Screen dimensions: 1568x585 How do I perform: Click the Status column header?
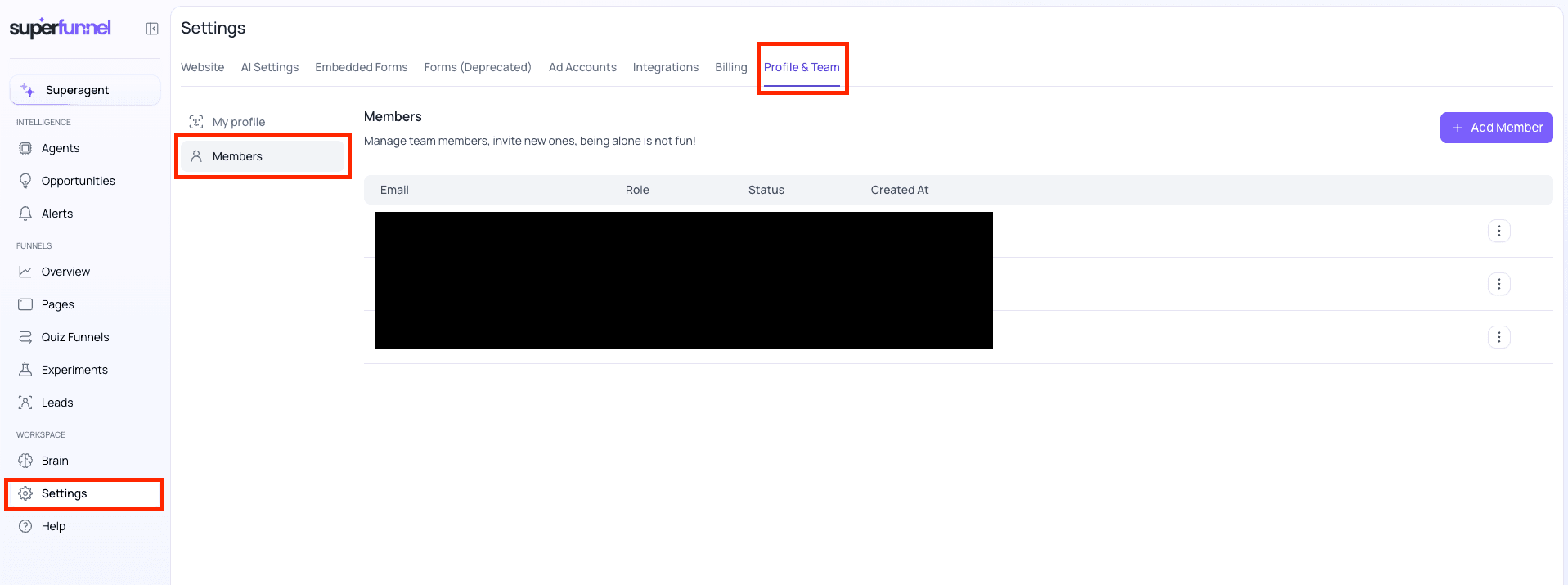(x=766, y=190)
